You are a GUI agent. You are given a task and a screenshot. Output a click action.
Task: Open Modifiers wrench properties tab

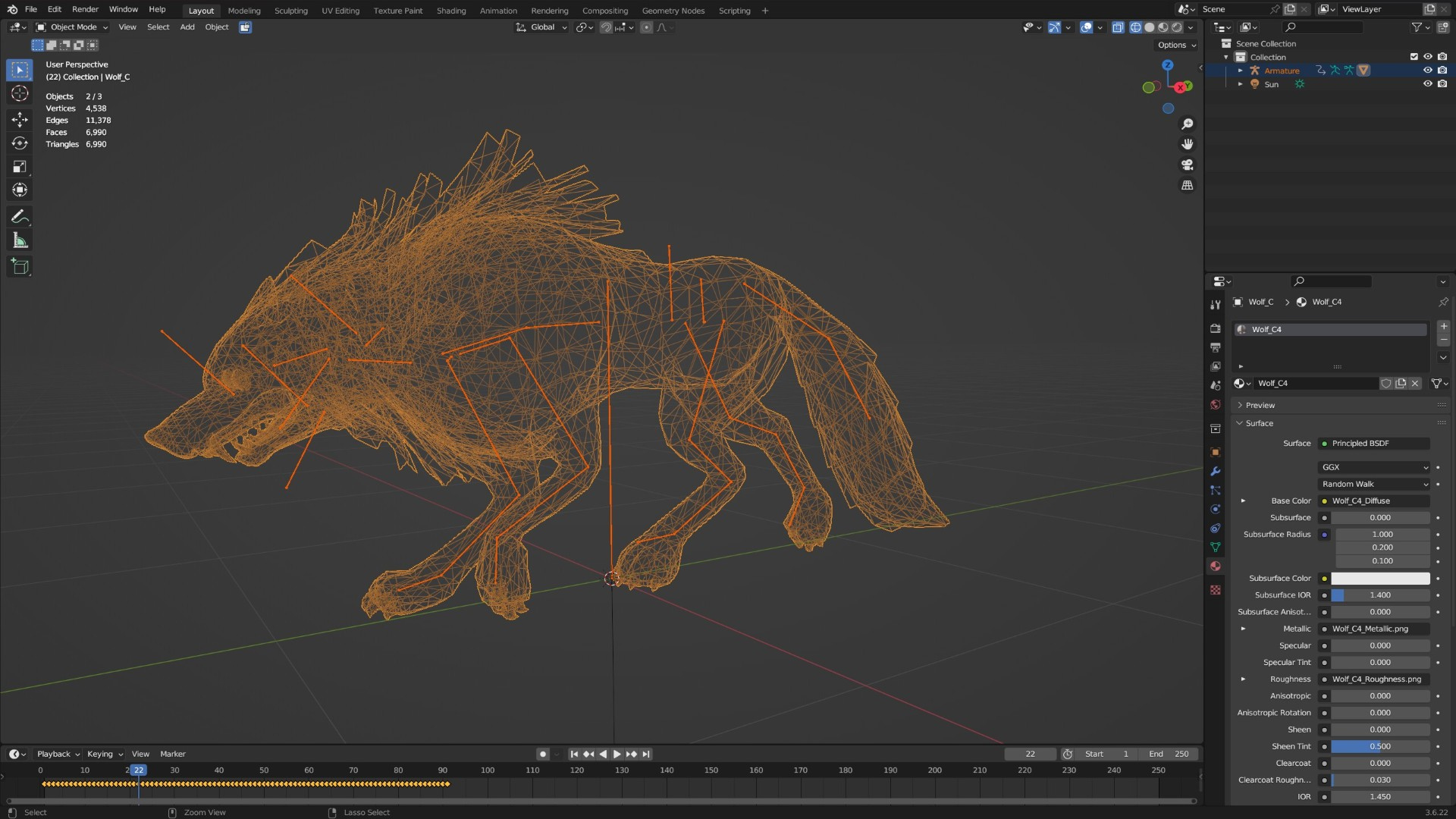(x=1216, y=471)
